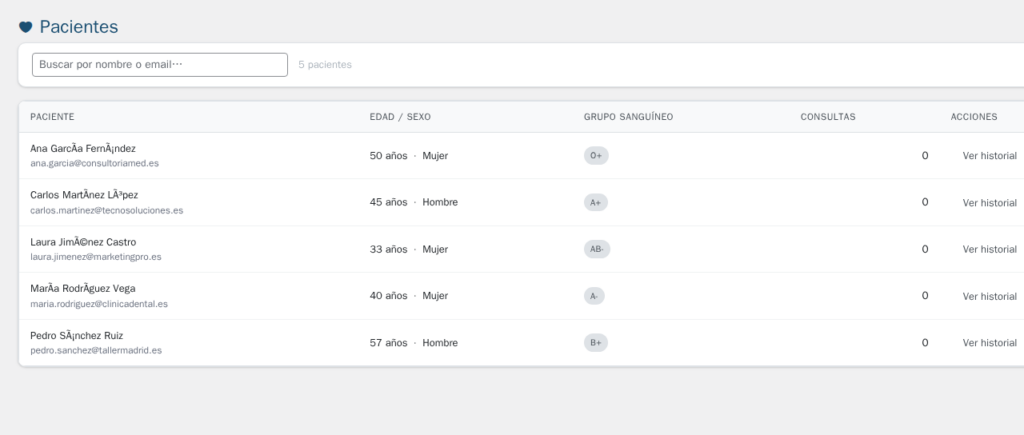The height and width of the screenshot is (435, 1024).
Task: Click the PACIENTE column header
Action: coord(52,117)
